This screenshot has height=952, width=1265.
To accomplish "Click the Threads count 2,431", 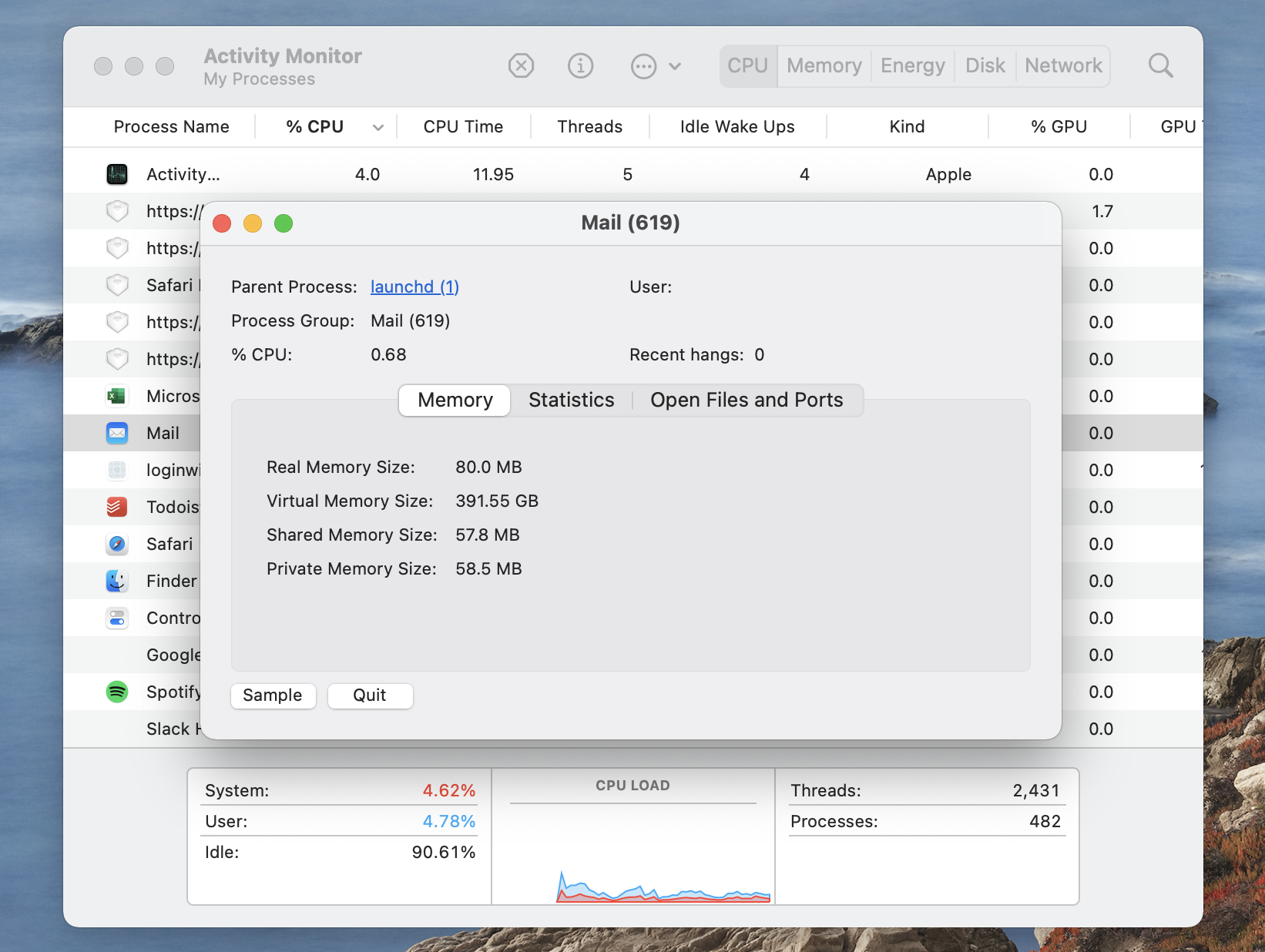I will click(1036, 790).
